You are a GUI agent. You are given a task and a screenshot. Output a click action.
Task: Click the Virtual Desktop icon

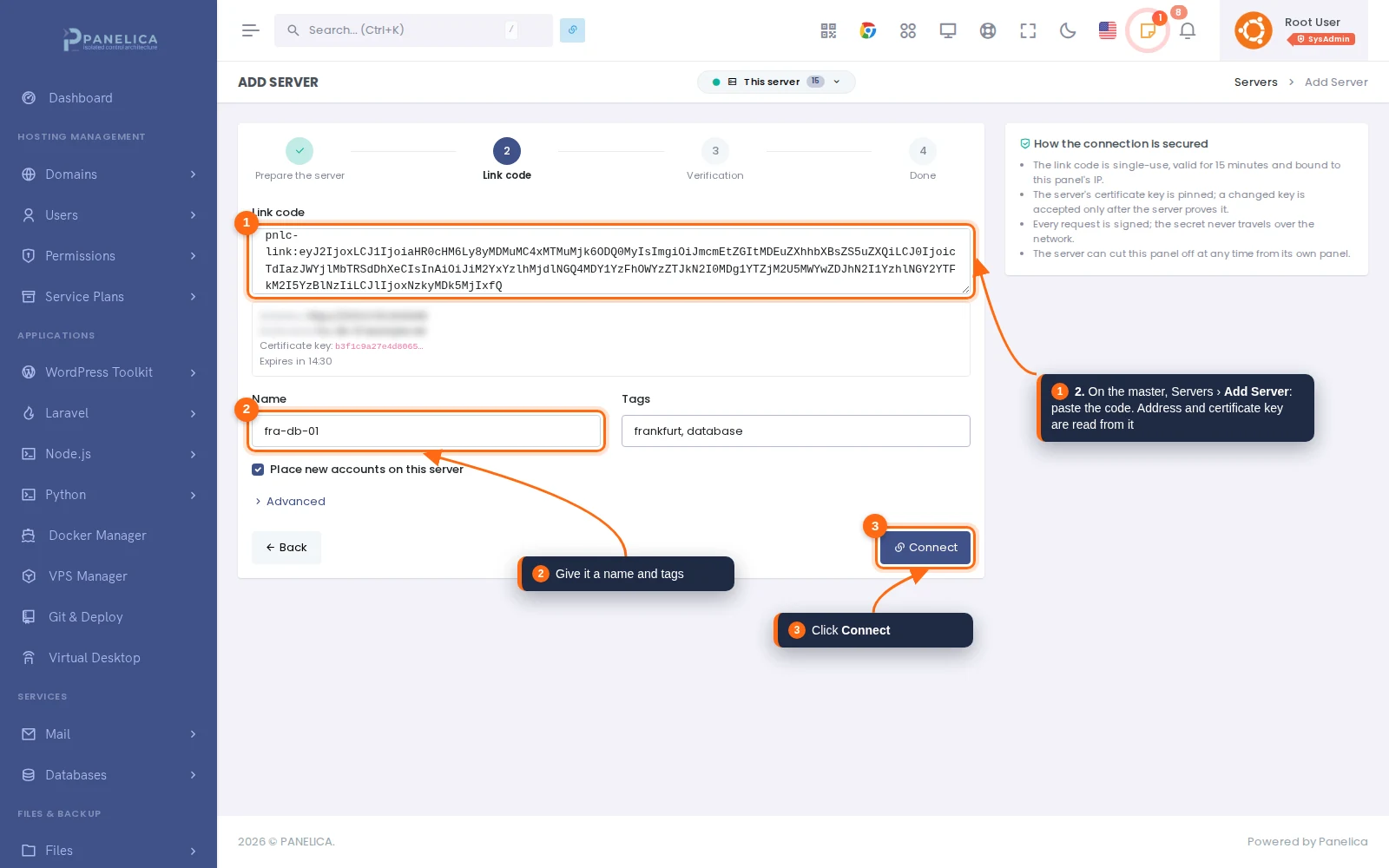point(29,658)
